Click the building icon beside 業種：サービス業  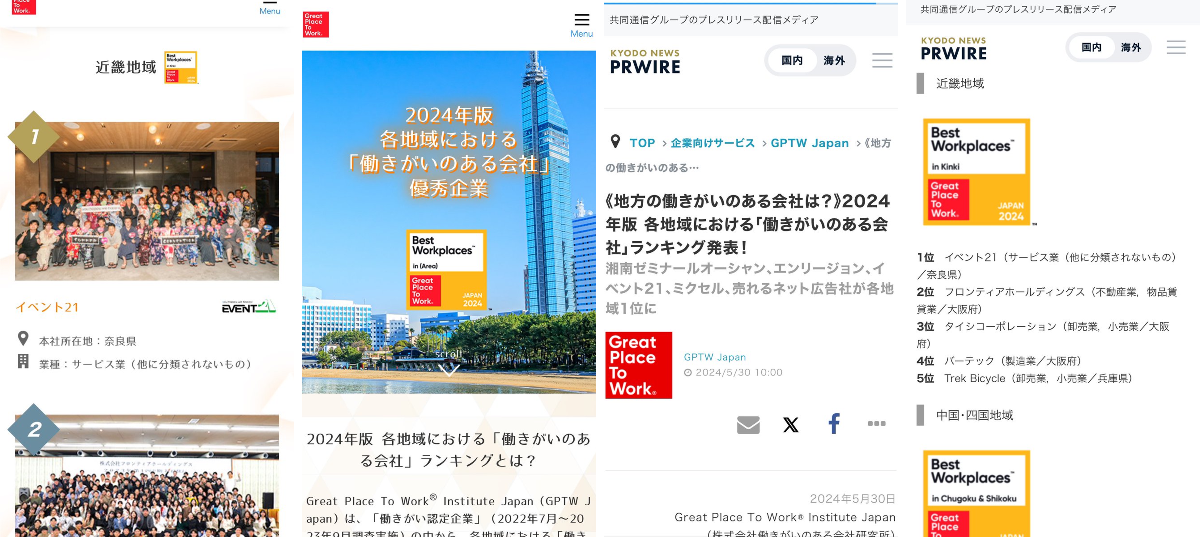coord(23,361)
